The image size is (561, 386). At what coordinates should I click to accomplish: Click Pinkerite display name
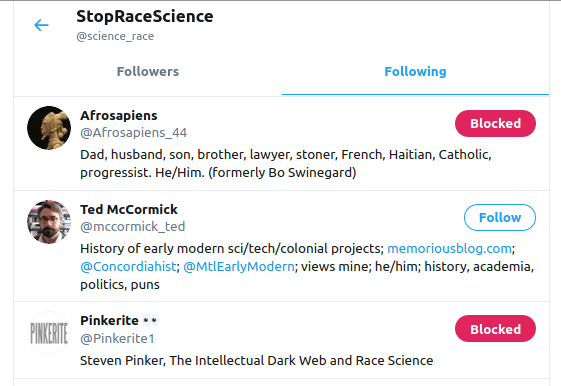tap(109, 321)
